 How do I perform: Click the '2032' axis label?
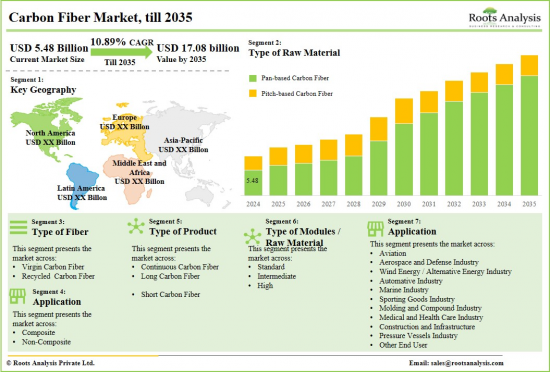(x=454, y=204)
